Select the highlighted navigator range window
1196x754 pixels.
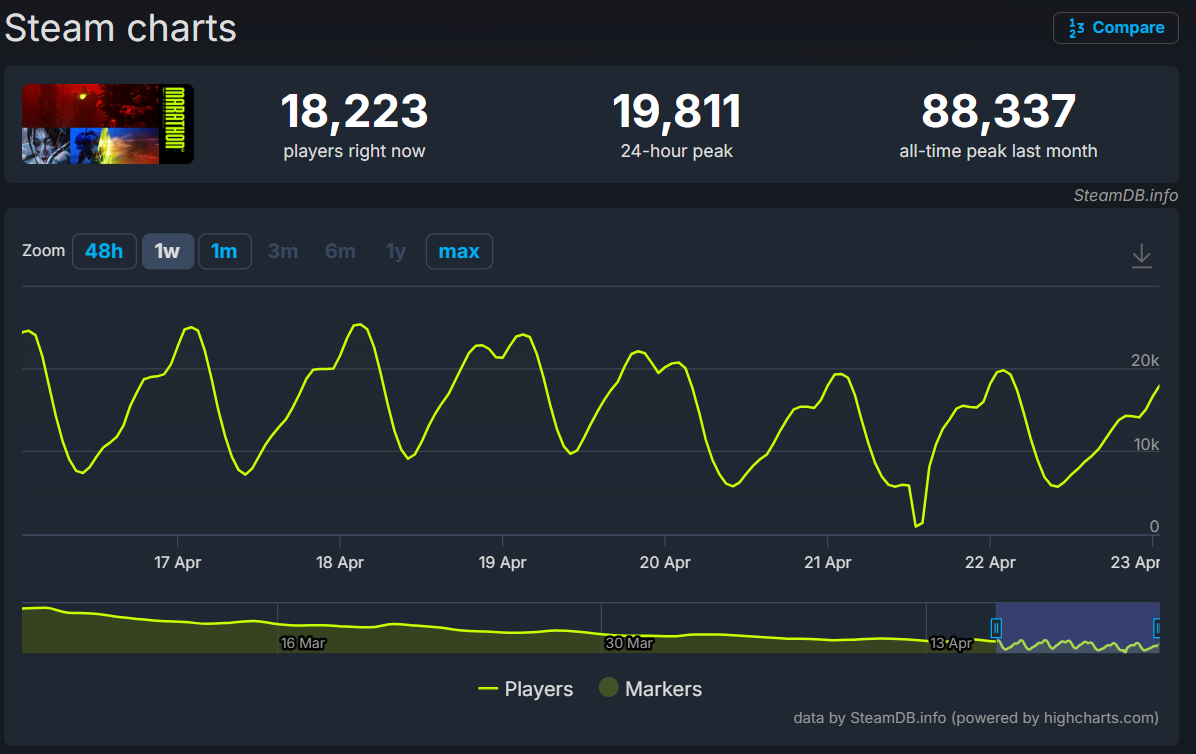1077,627
